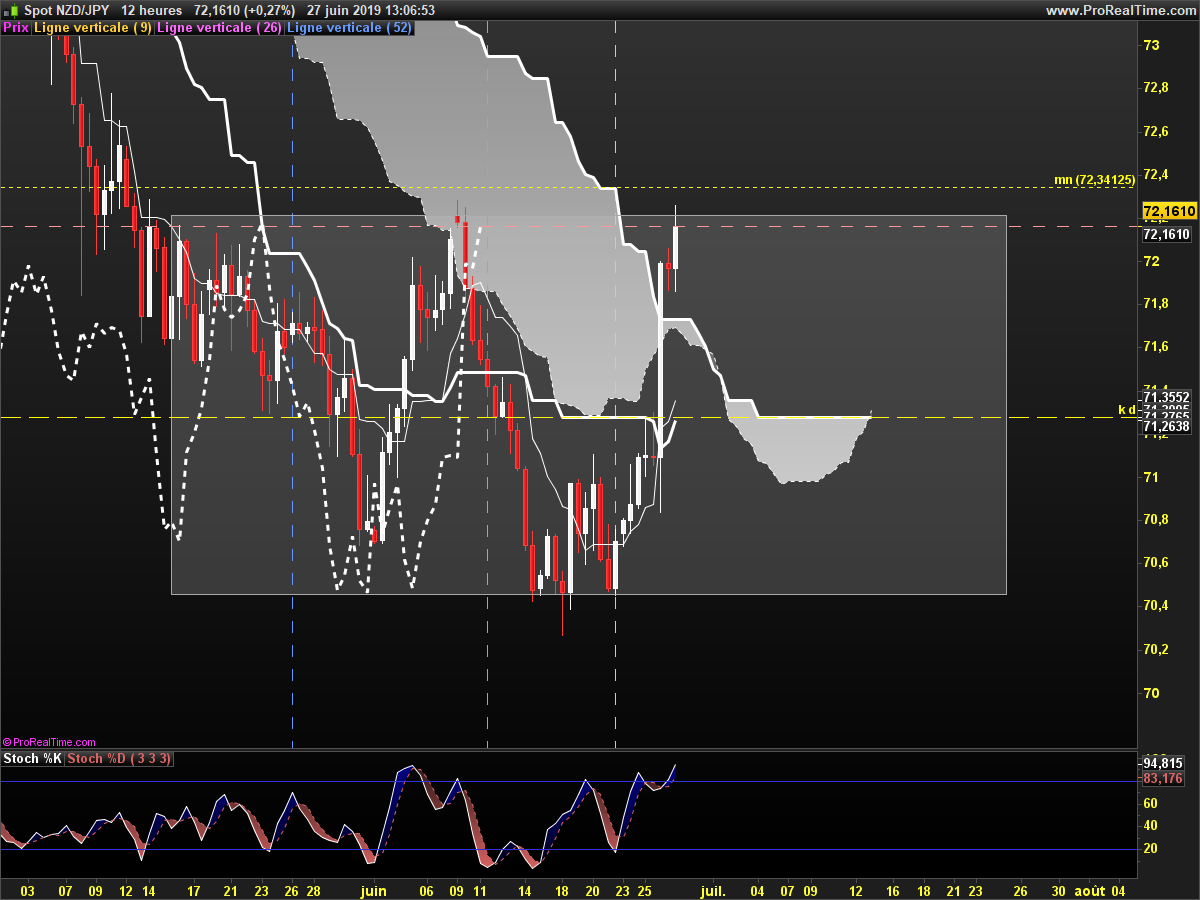Select the Ligne verticale (26) label
Viewport: 1200px width, 900px height.
[x=220, y=28]
